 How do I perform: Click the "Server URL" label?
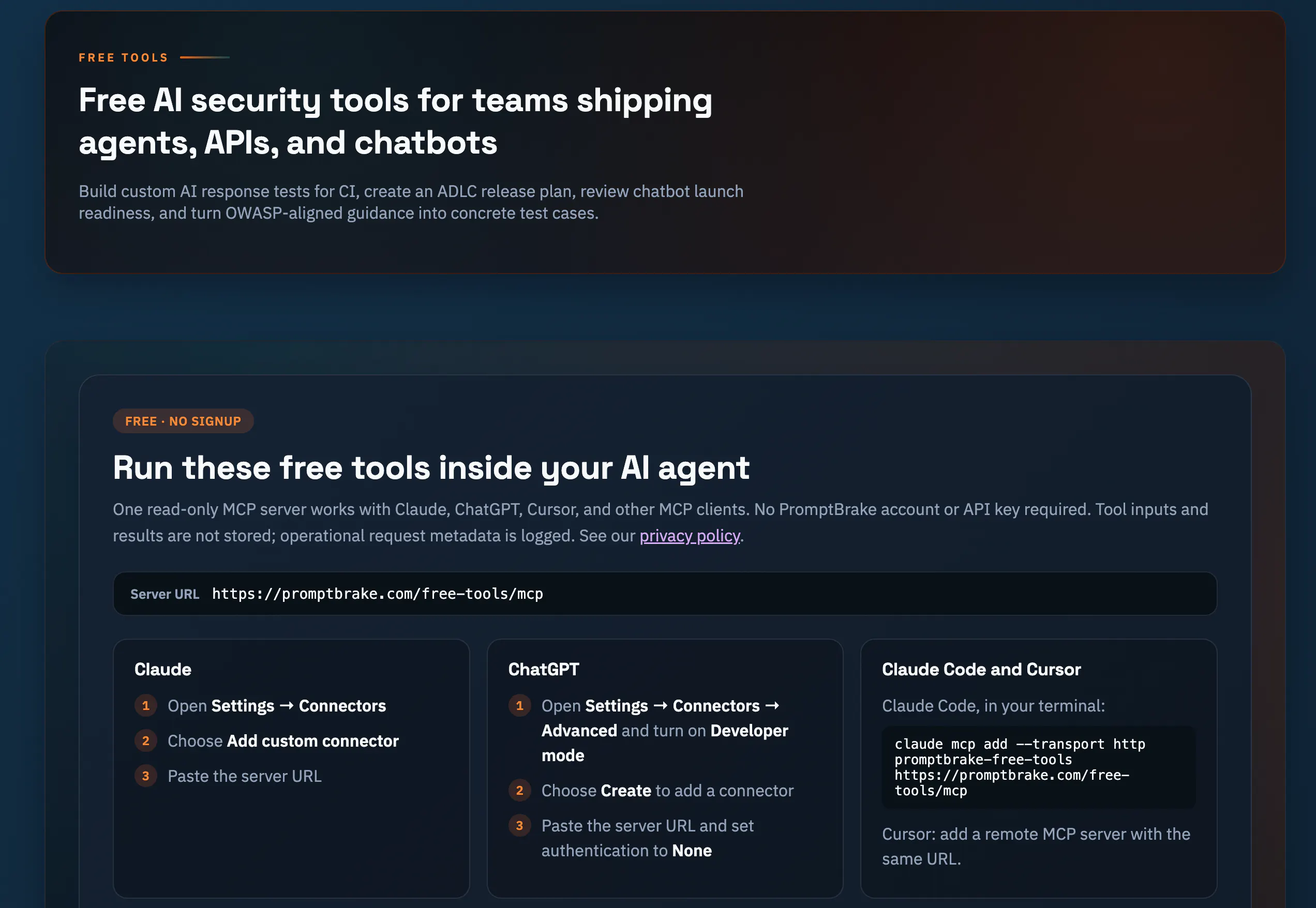[165, 595]
